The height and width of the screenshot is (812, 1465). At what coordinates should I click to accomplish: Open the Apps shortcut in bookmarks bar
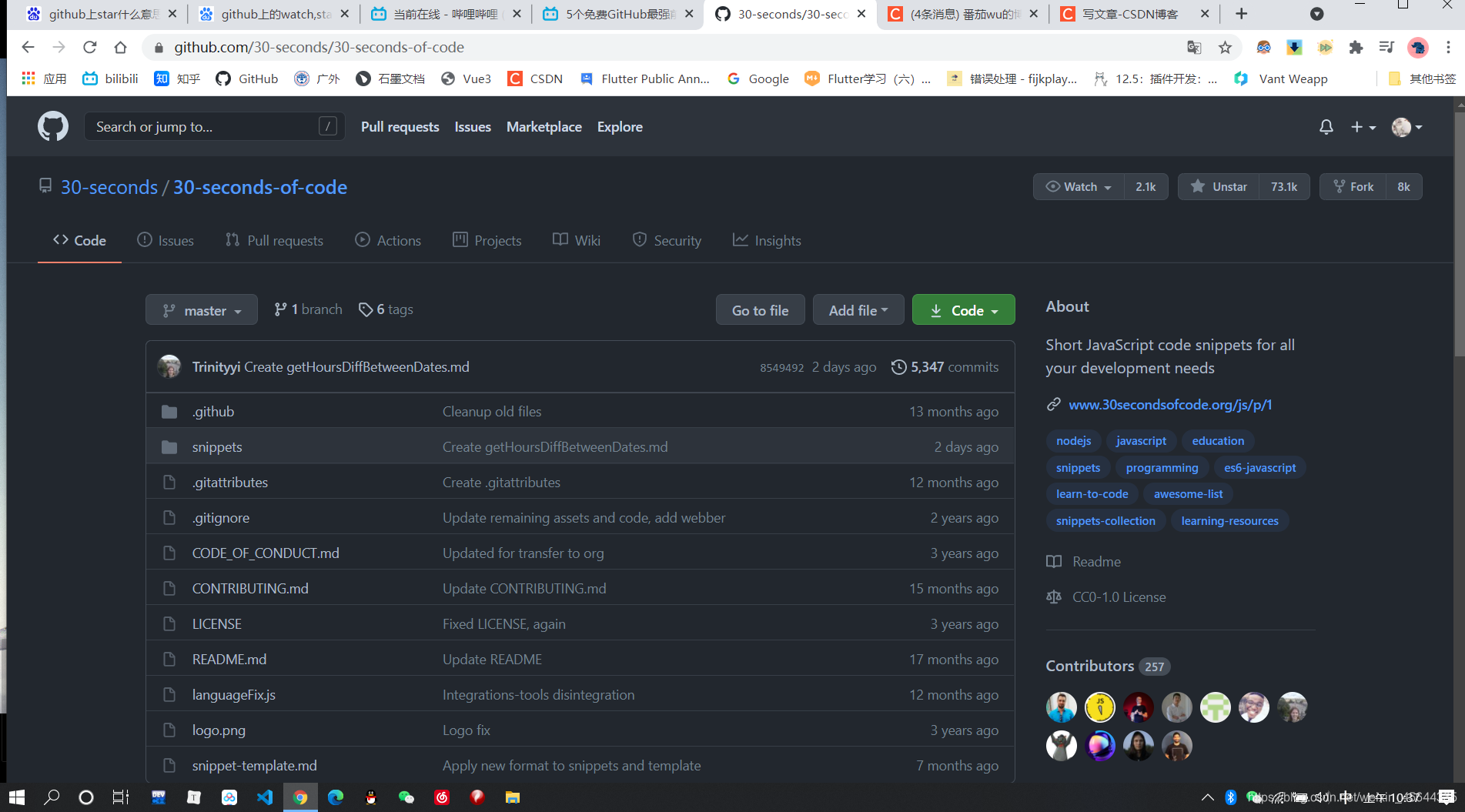[44, 79]
